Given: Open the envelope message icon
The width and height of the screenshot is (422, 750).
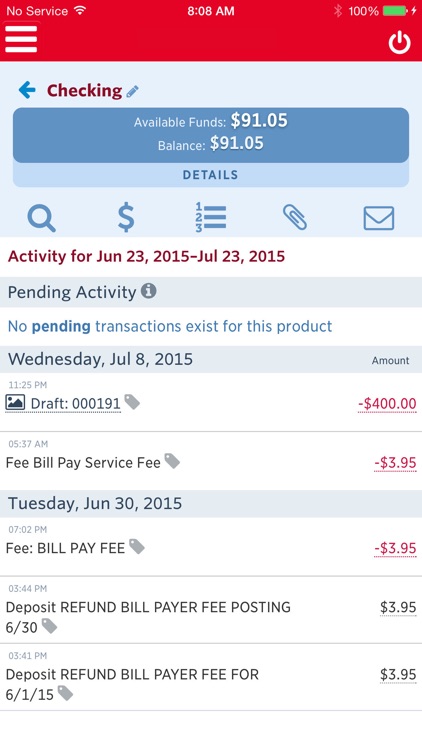Looking at the screenshot, I should pos(379,218).
